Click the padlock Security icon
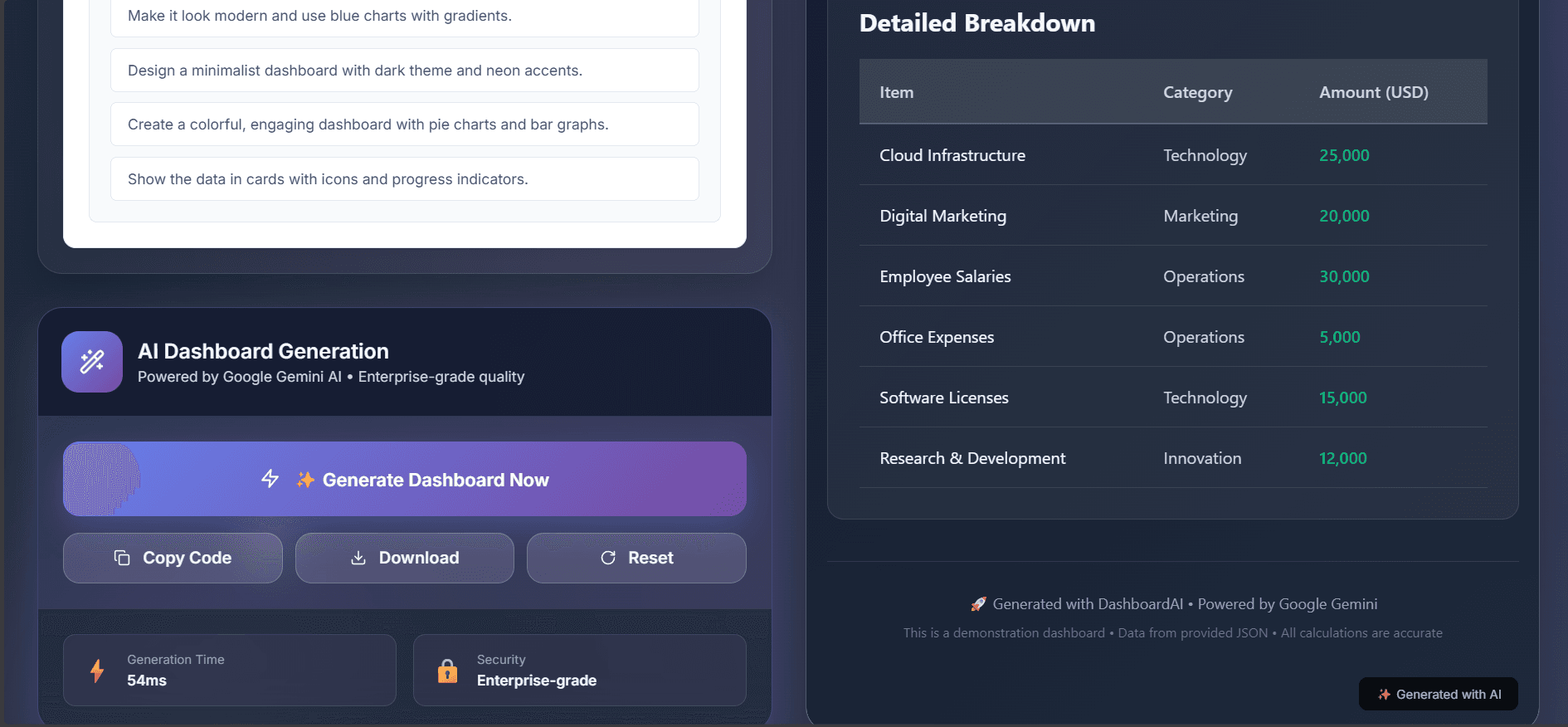The image size is (1568, 727). (448, 671)
